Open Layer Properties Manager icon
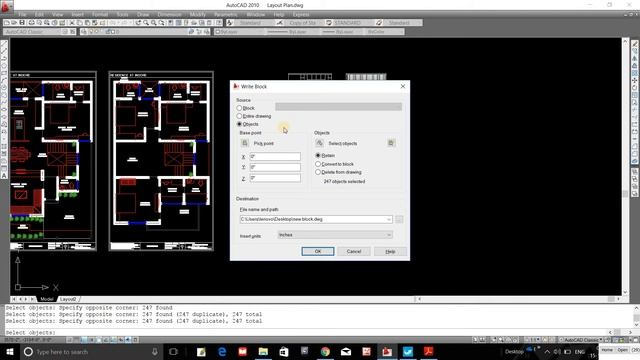This screenshot has width=640, height=360. tap(84, 31)
